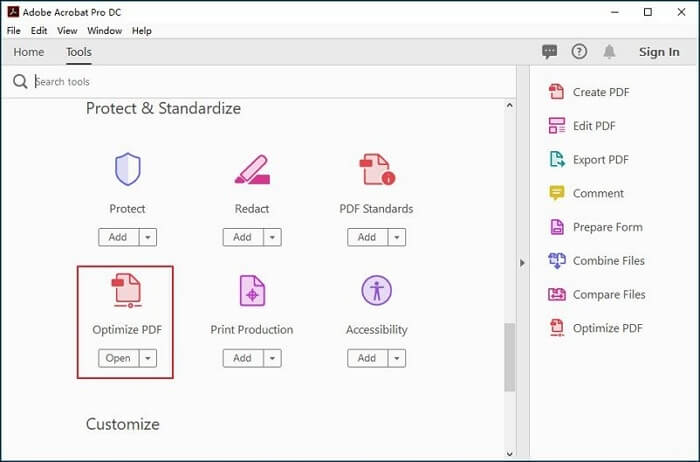Open the Help menu
700x462 pixels.
pos(142,31)
